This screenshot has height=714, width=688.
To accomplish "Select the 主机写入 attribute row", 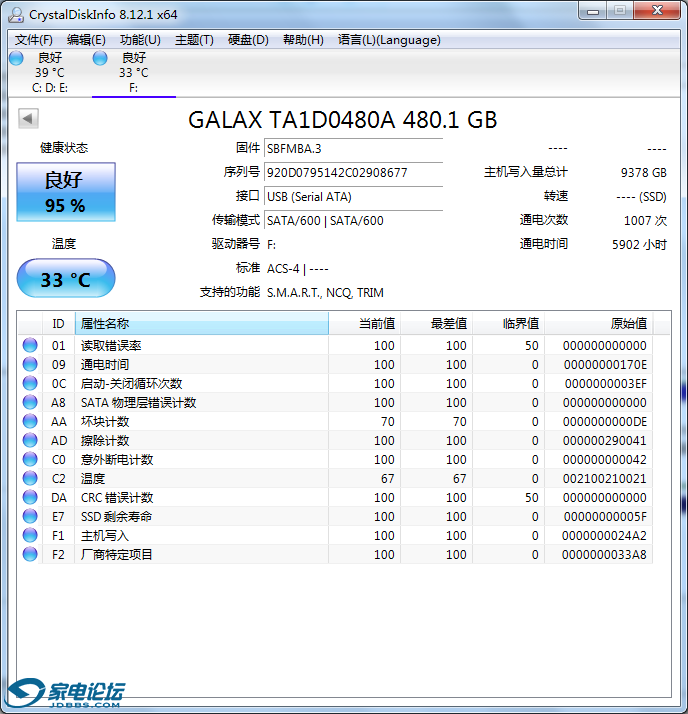I will (335, 536).
